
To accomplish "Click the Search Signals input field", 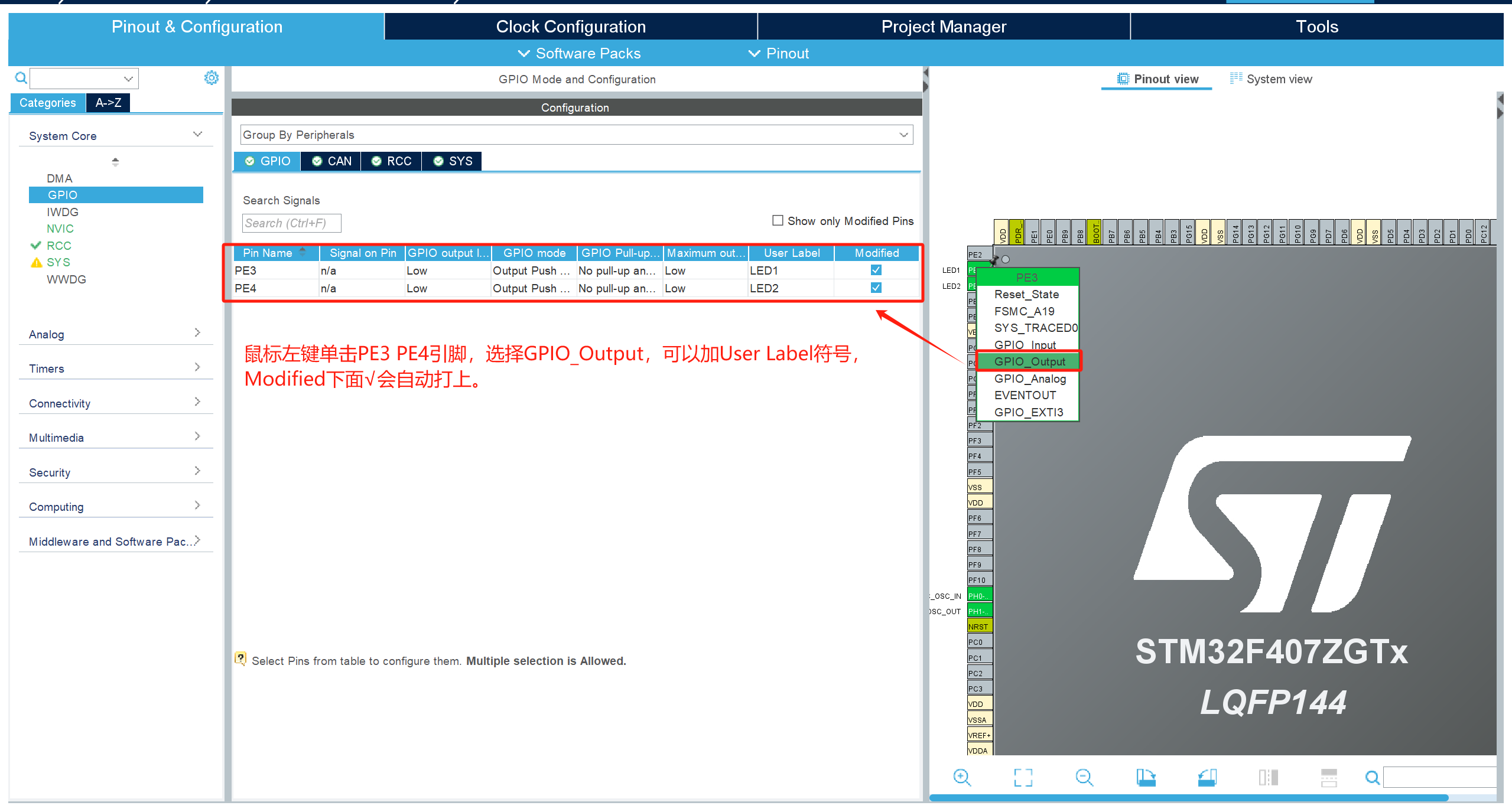I will (291, 223).
